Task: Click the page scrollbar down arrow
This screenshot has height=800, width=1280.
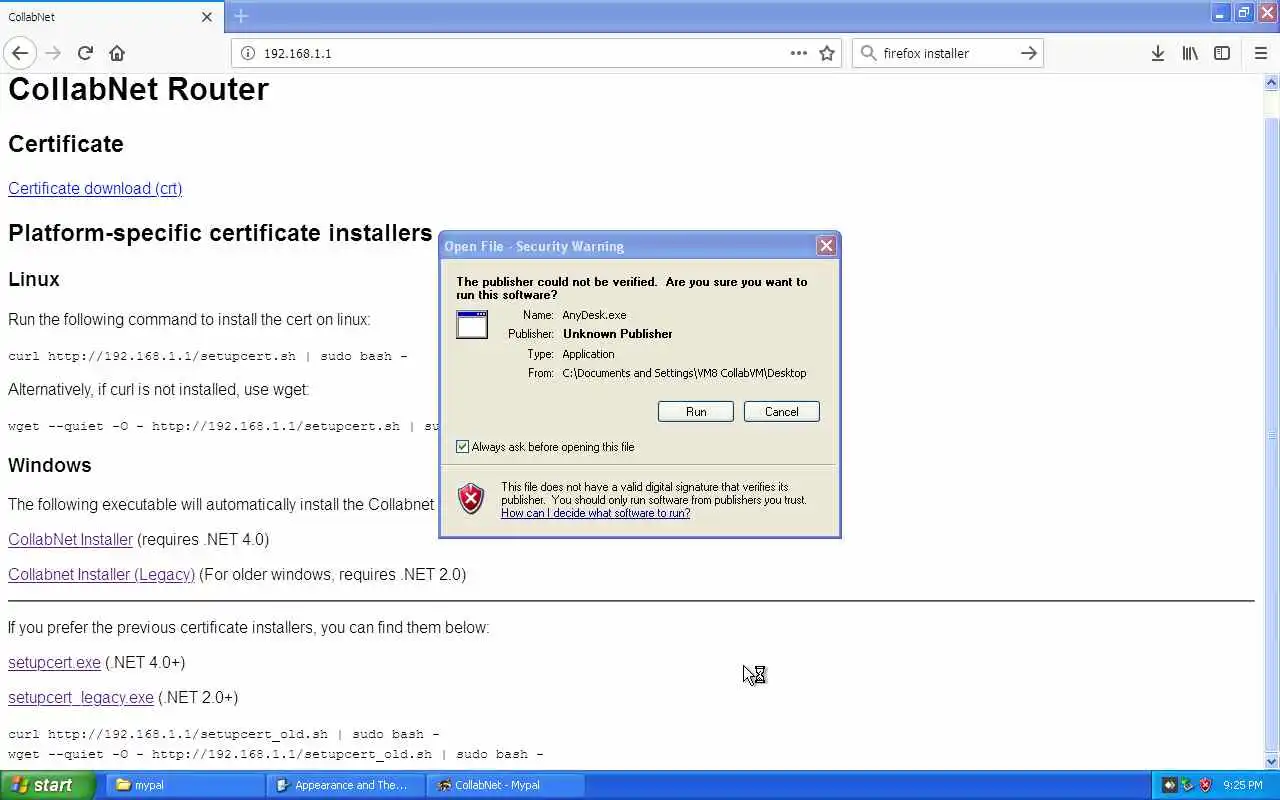Action: (1272, 762)
